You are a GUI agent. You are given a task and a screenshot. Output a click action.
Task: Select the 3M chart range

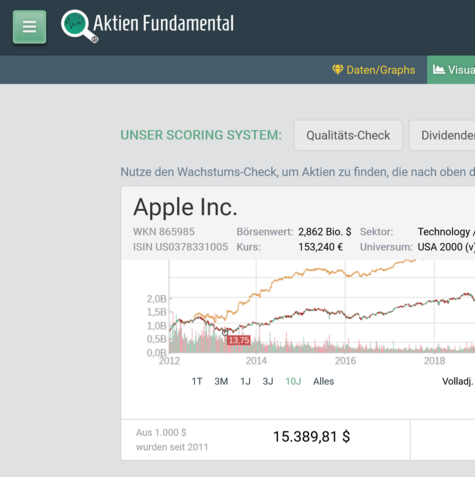[221, 381]
